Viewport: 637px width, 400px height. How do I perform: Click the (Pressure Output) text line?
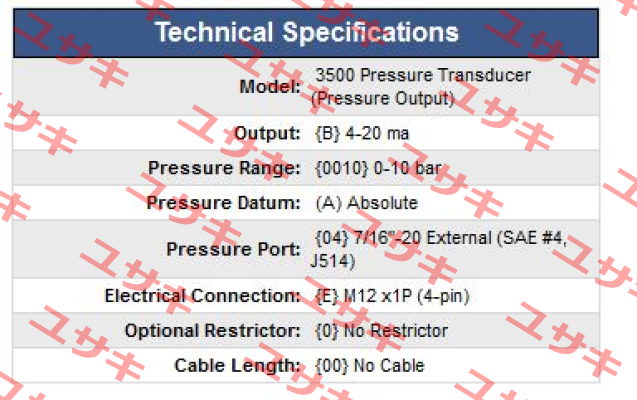(x=383, y=99)
